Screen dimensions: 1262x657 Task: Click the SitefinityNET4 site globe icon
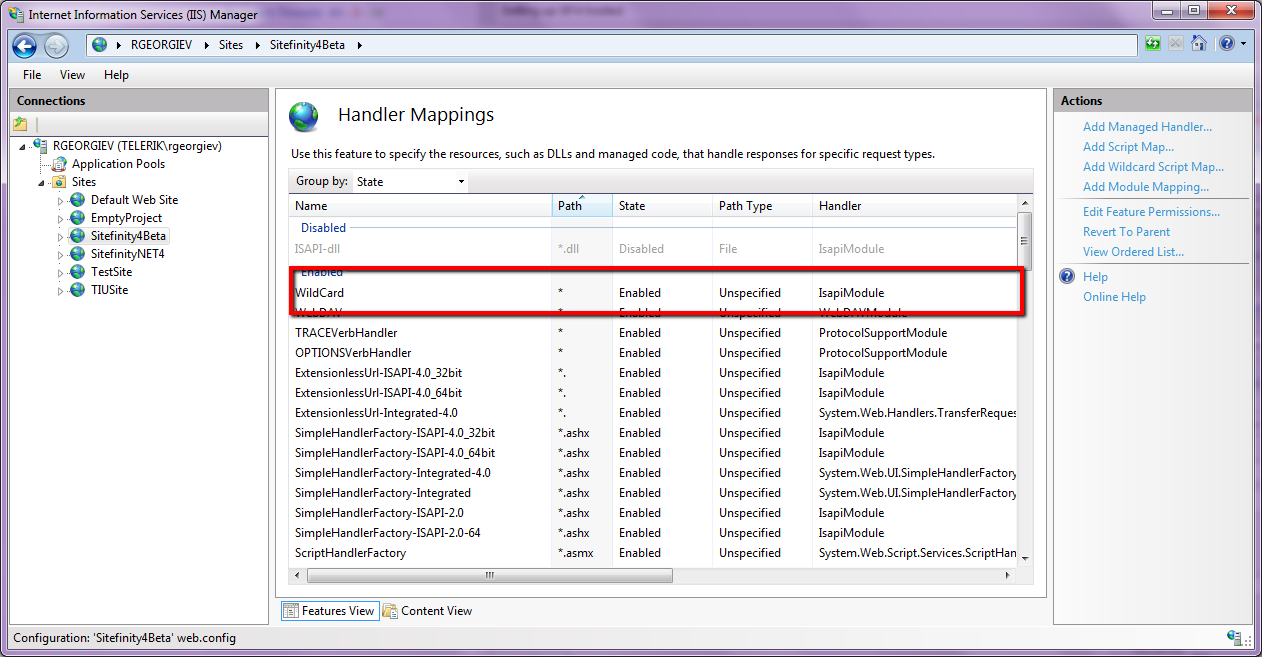(x=77, y=254)
